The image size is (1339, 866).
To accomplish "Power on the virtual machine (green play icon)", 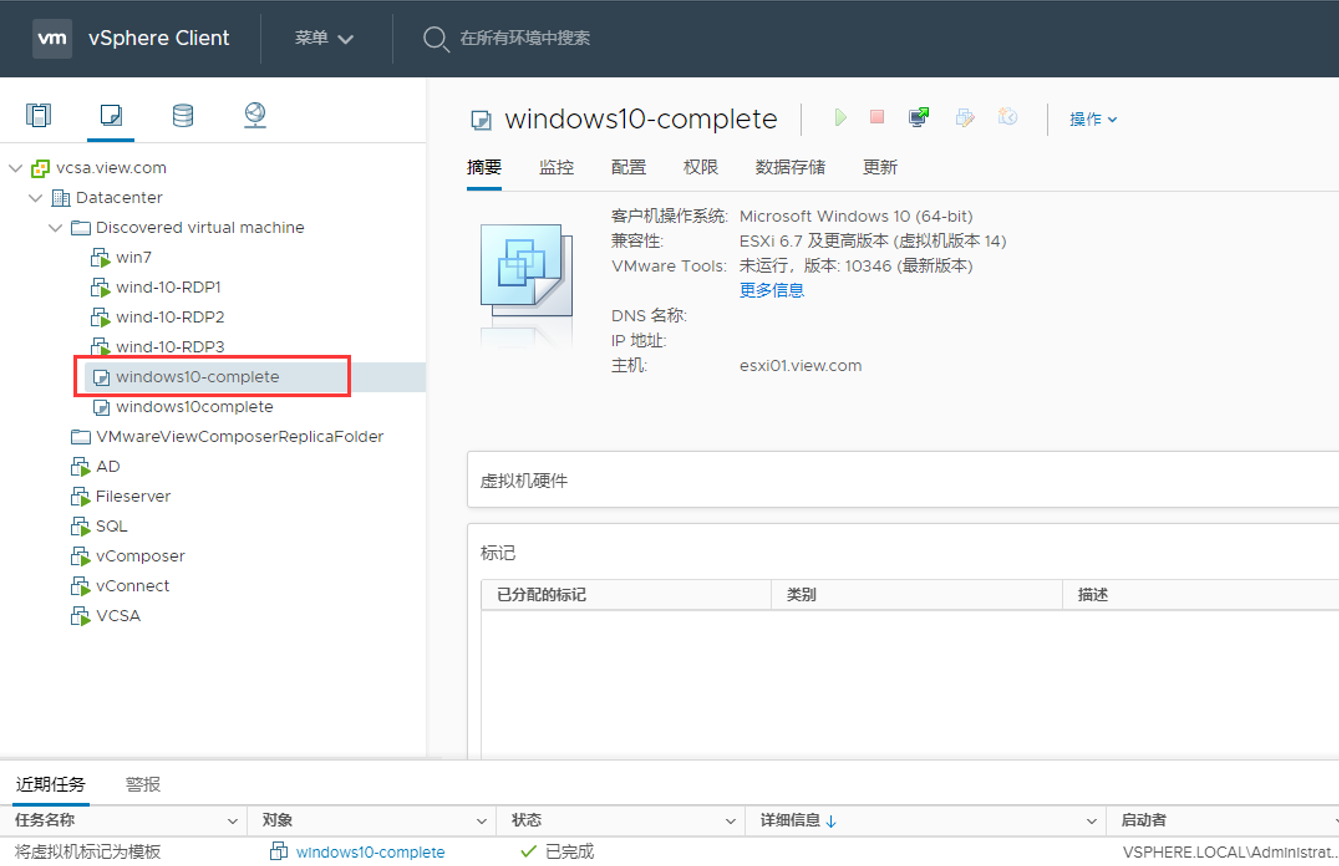I will [840, 118].
